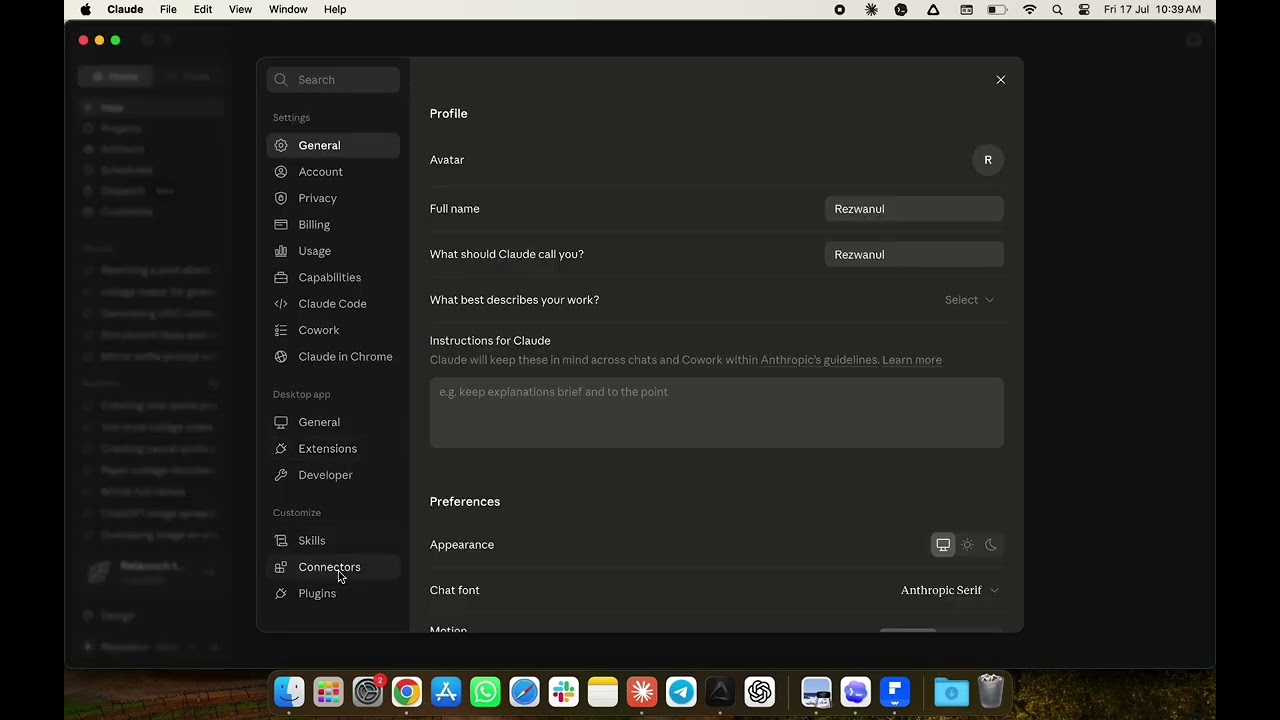1280x720 pixels.
Task: Open Developer settings
Action: coord(333,475)
